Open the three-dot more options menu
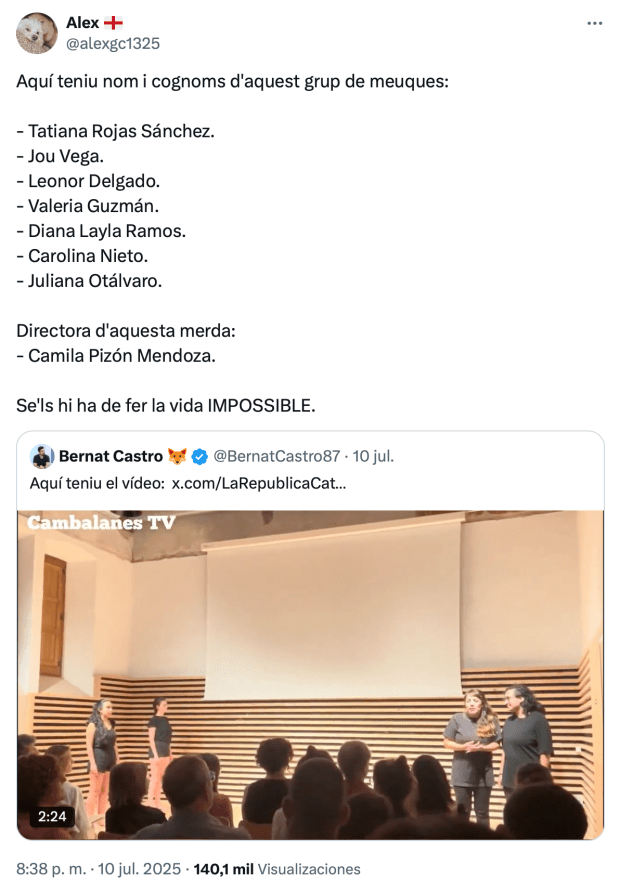 point(595,23)
